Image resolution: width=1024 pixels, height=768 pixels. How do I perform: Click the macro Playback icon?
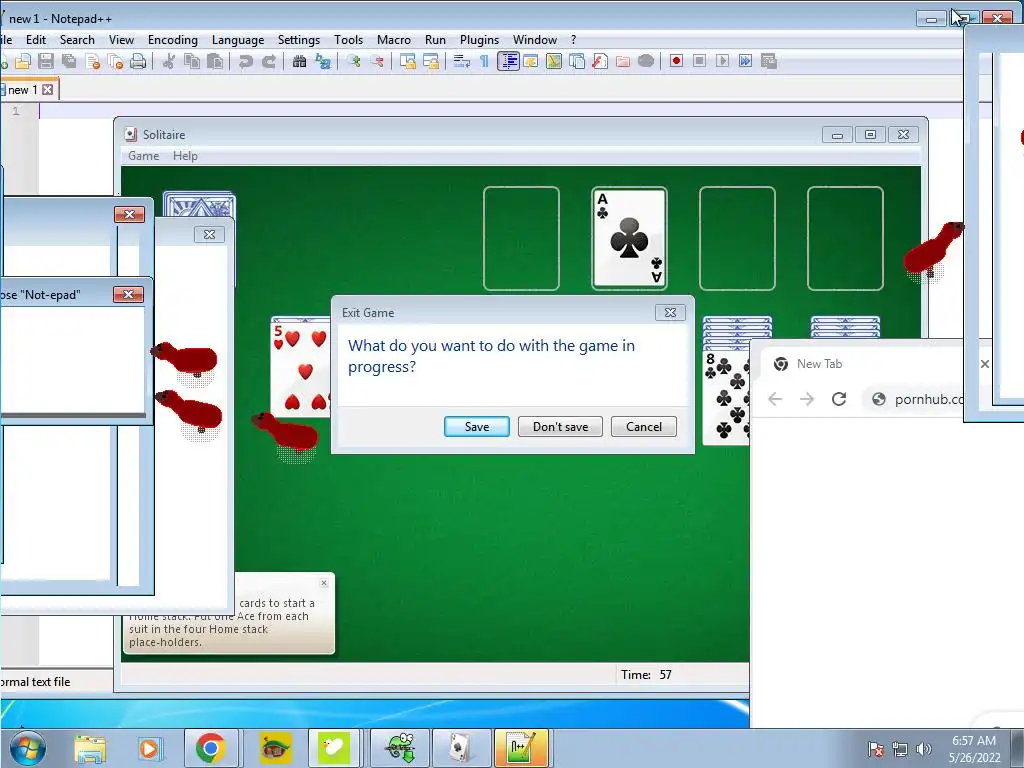[722, 61]
